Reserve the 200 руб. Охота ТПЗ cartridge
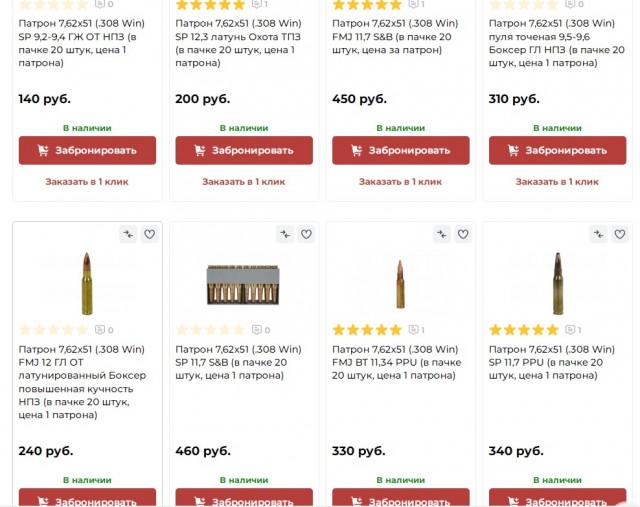The height and width of the screenshot is (507, 640). click(244, 151)
